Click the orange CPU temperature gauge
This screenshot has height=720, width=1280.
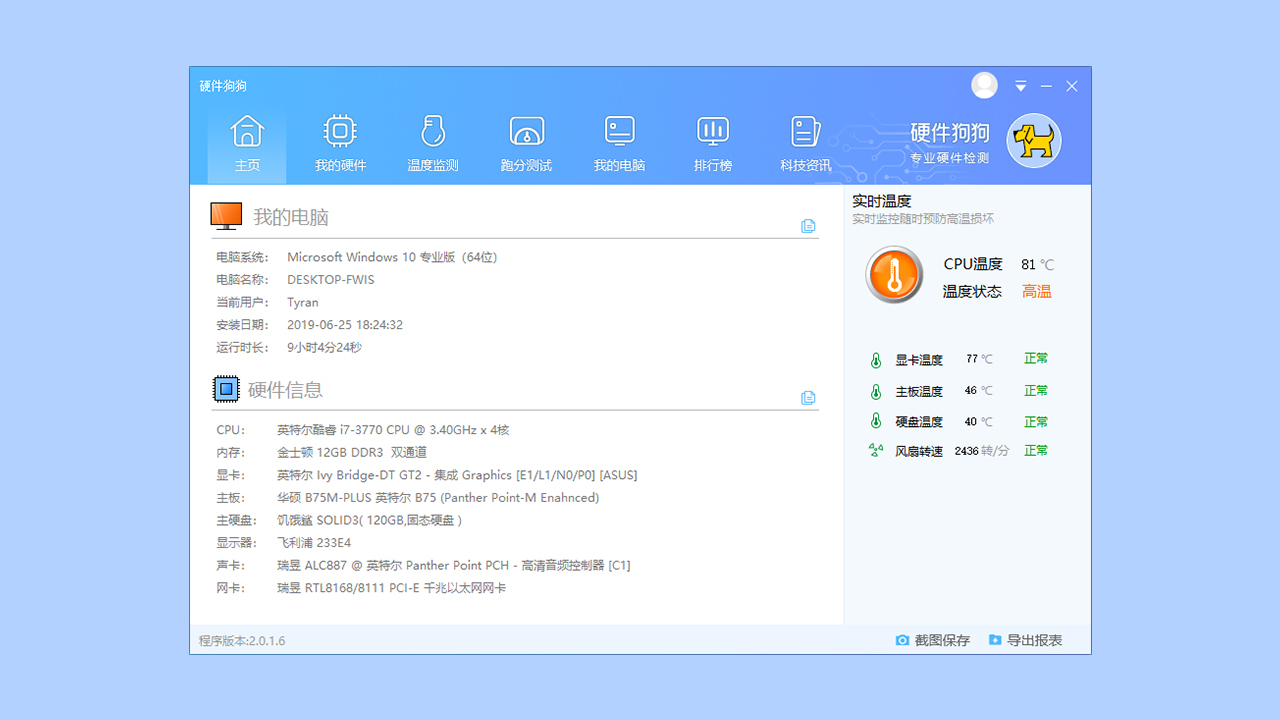point(893,274)
